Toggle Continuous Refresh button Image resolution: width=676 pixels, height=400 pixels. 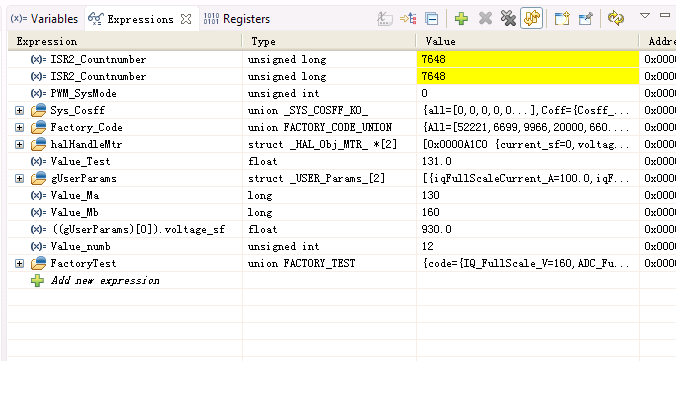pos(532,19)
